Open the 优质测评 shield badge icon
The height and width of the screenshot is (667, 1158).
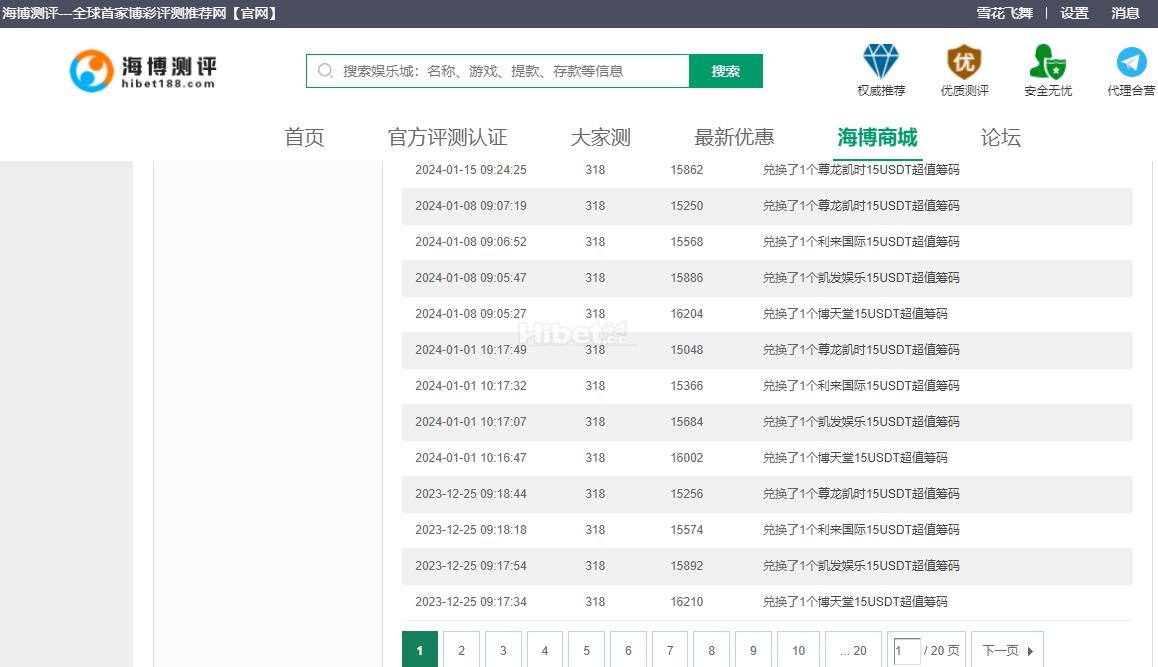point(964,63)
